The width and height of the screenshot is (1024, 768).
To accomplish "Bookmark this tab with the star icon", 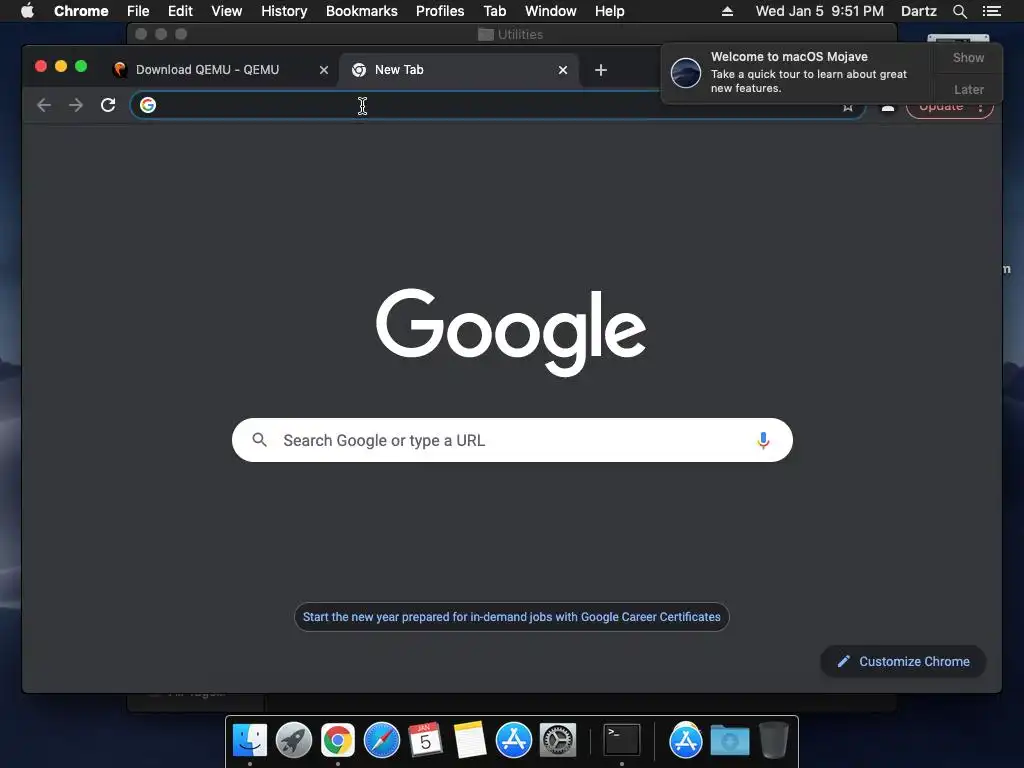I will tap(848, 107).
